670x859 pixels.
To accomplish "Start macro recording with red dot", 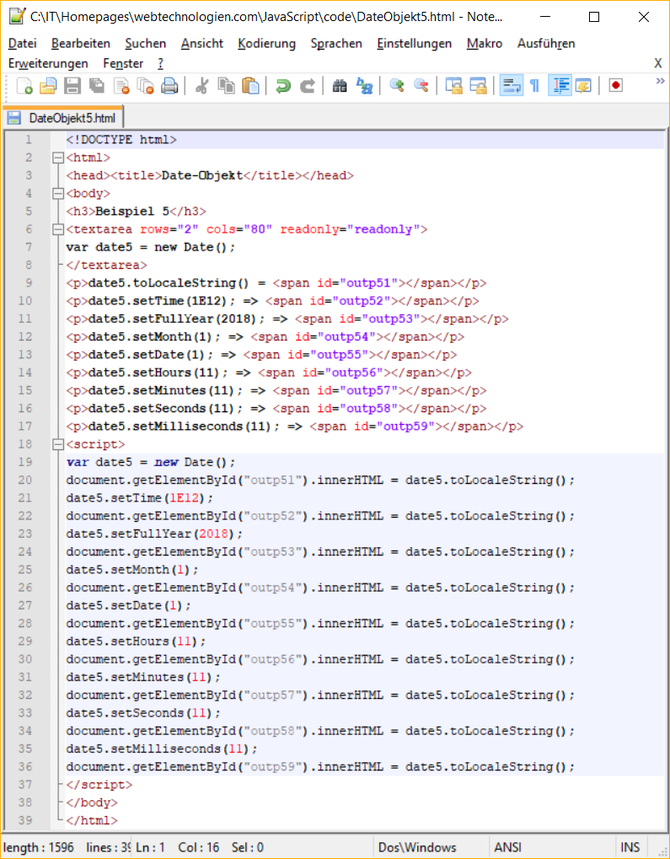I will tap(616, 86).
